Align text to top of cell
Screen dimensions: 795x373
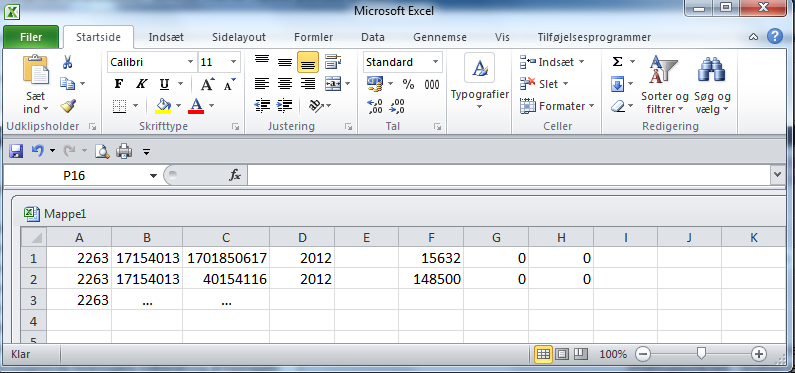tap(262, 62)
